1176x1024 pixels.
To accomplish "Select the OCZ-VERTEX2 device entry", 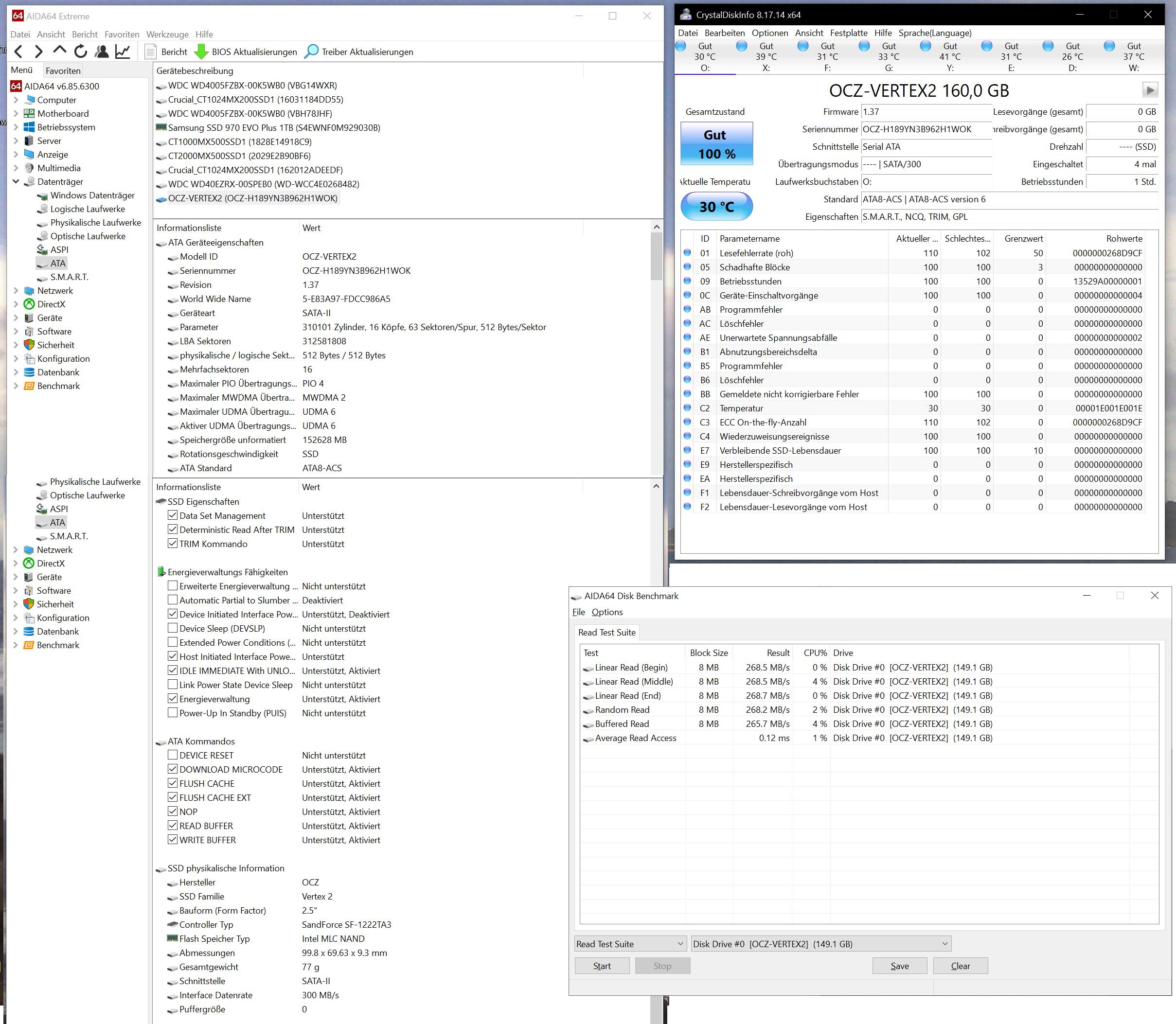I will click(x=247, y=198).
